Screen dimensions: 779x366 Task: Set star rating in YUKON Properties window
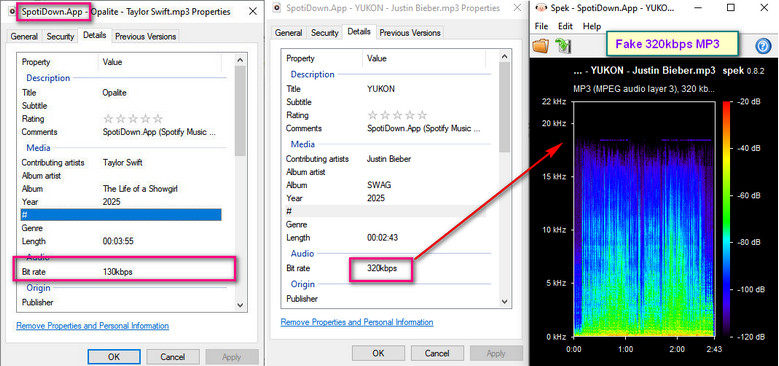397,115
